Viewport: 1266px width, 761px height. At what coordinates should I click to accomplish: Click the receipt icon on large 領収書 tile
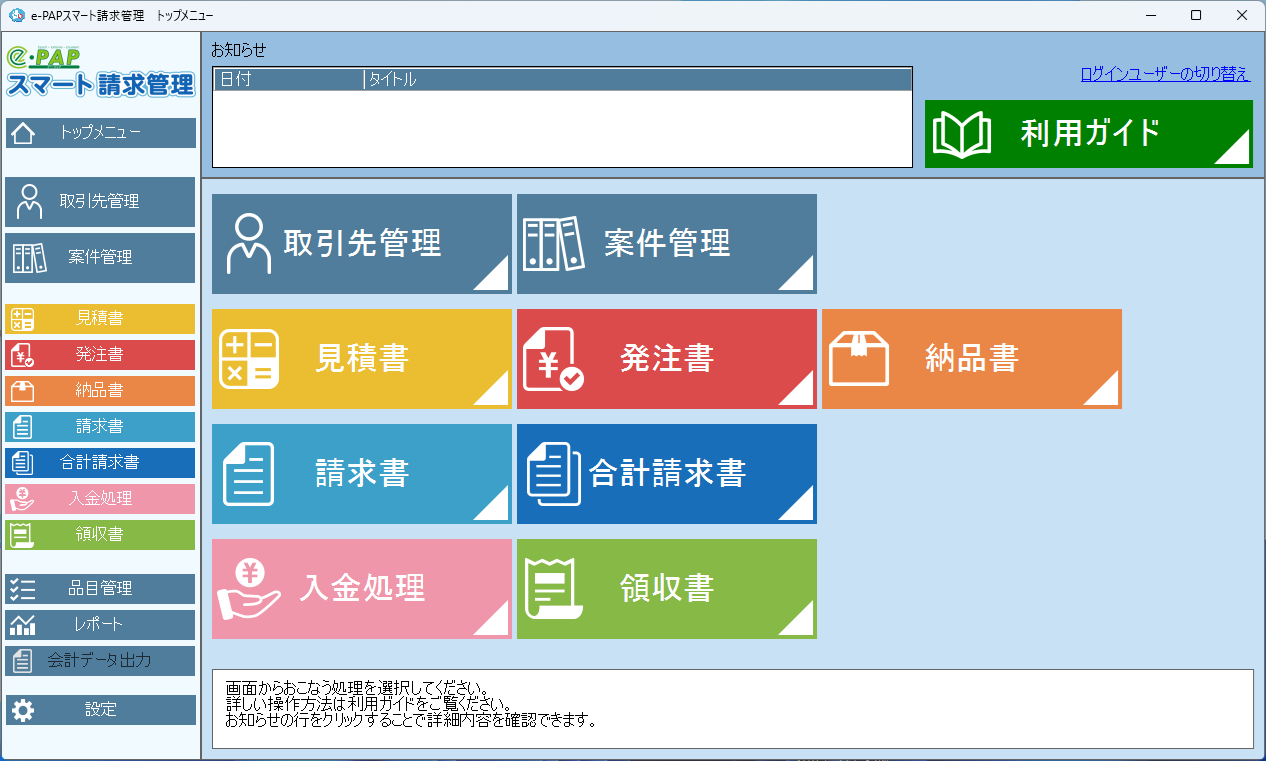pos(556,589)
